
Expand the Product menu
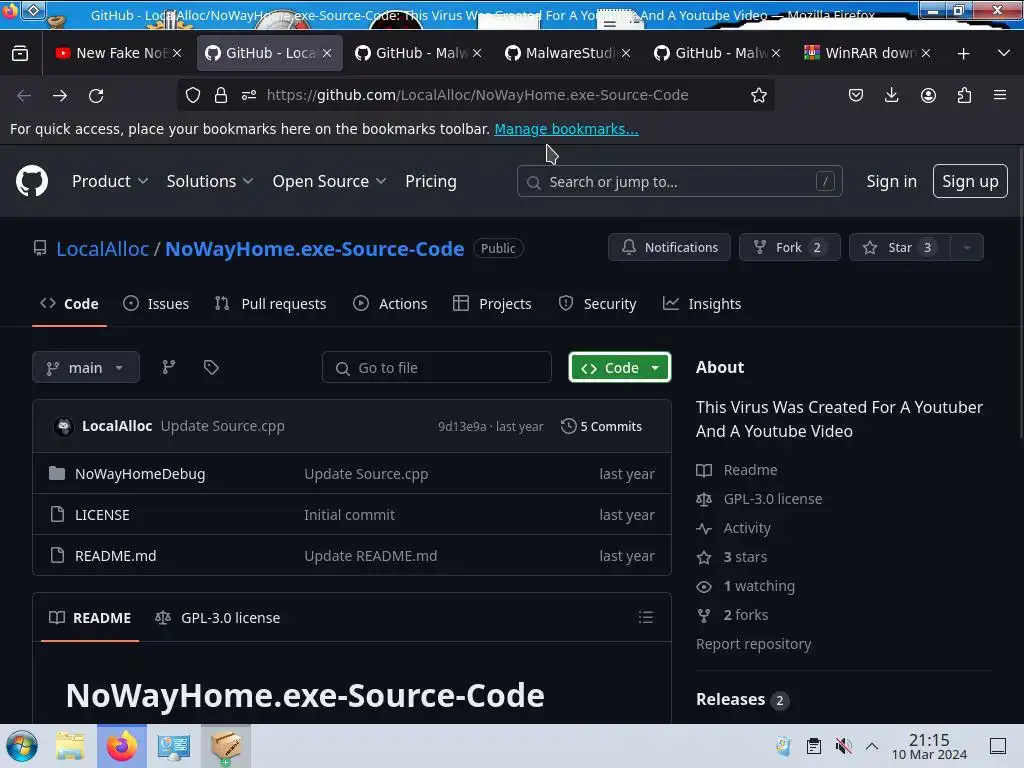[110, 181]
